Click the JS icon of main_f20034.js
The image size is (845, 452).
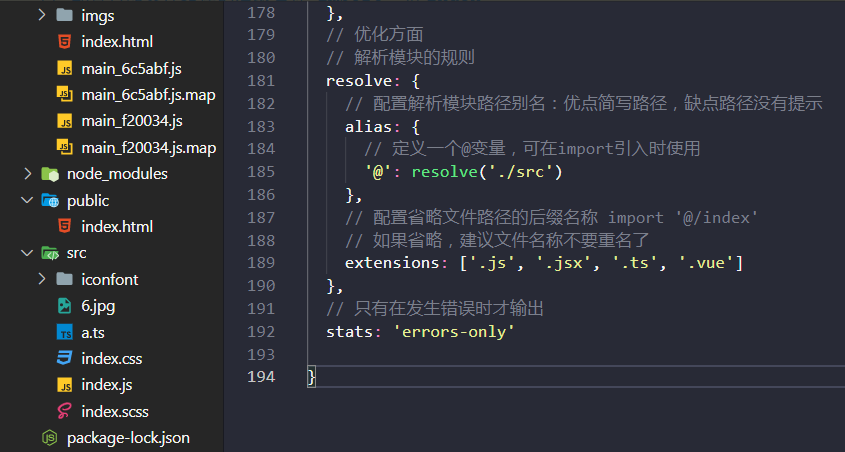pyautogui.click(x=65, y=121)
